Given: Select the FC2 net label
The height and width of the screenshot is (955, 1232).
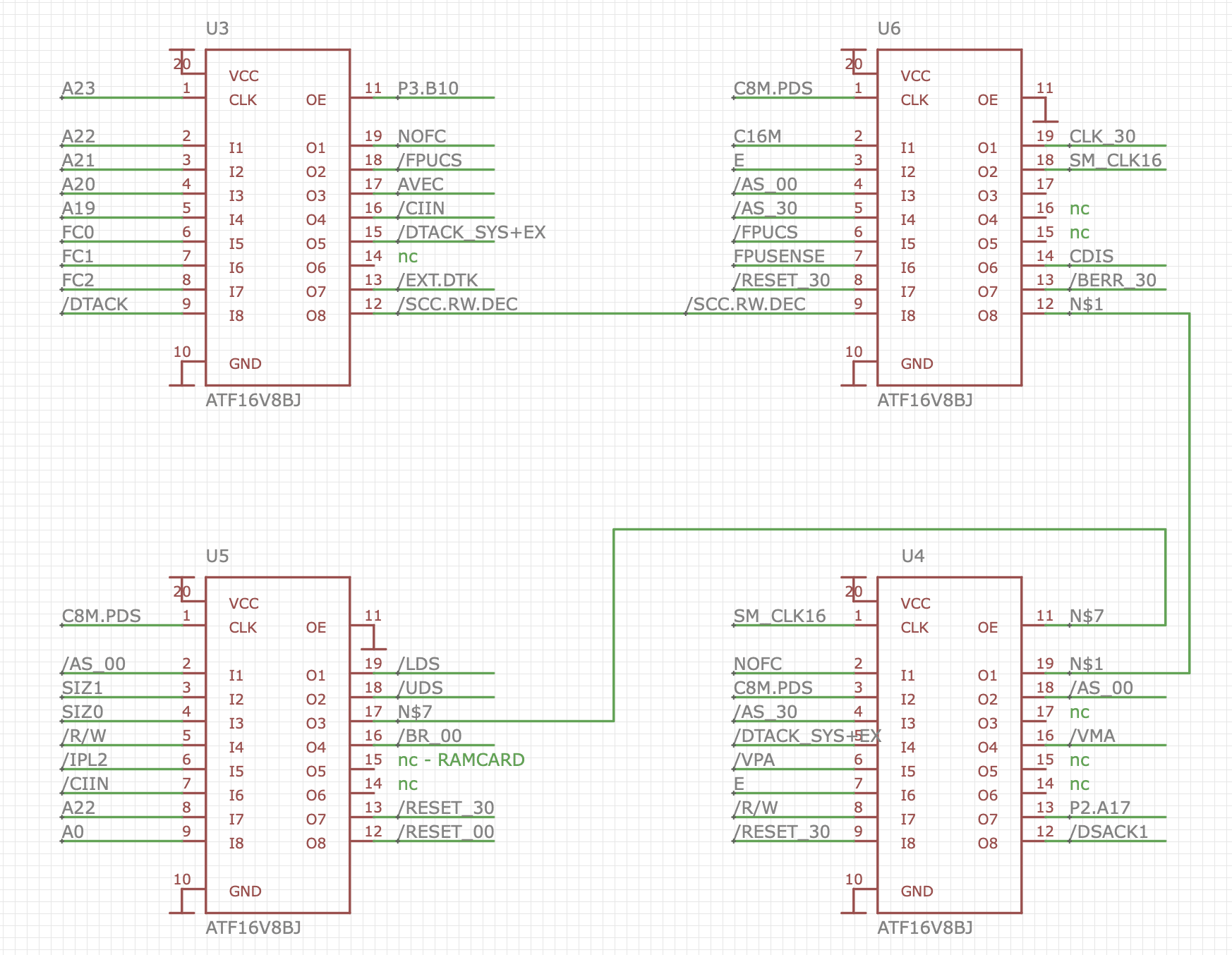Looking at the screenshot, I should 78,280.
